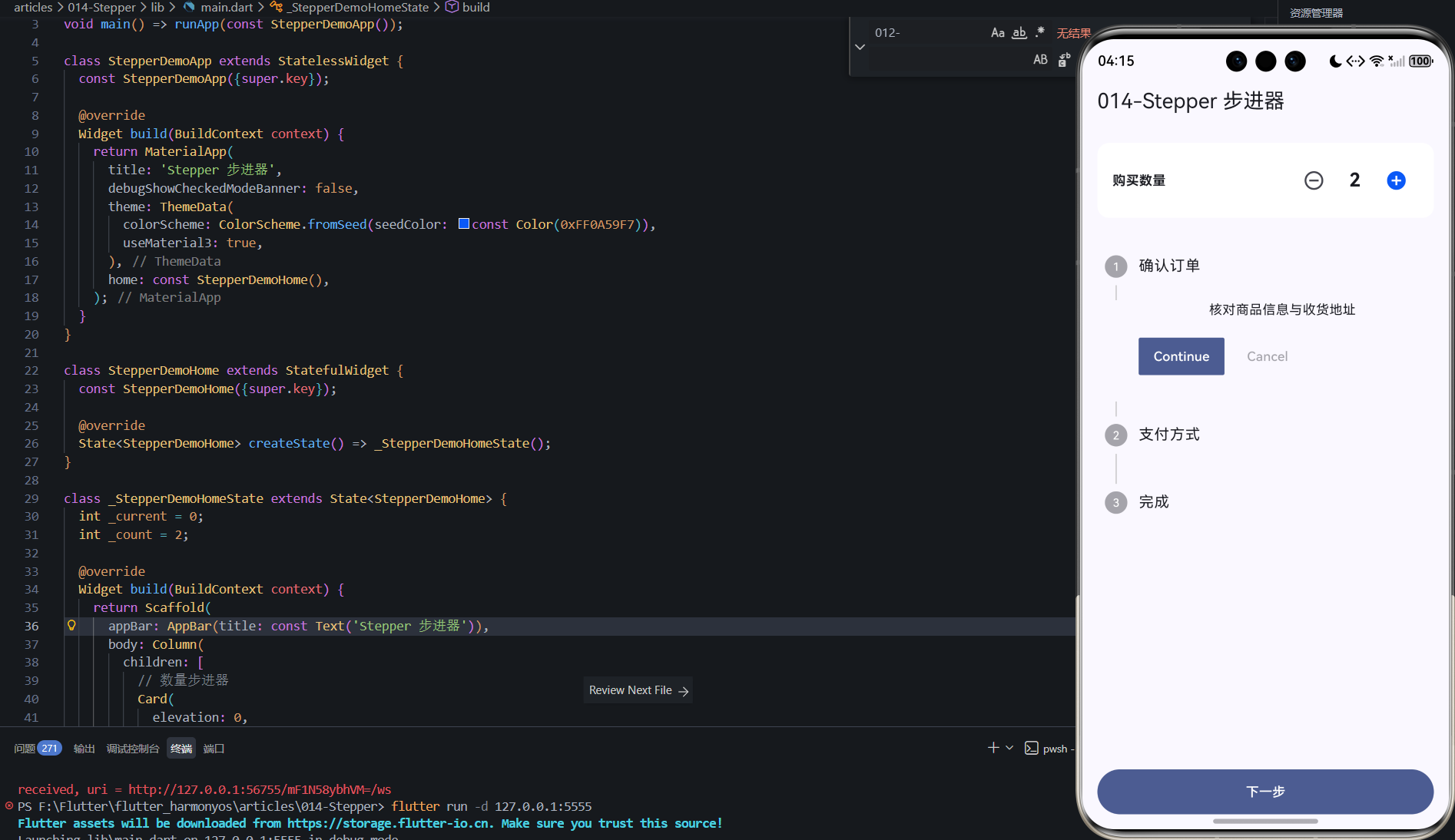This screenshot has height=840, width=1455.
Task: Click the 购买数量 label
Action: pyautogui.click(x=1138, y=180)
